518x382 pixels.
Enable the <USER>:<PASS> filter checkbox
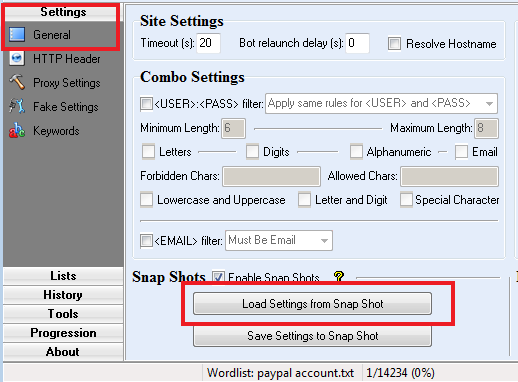coord(146,104)
